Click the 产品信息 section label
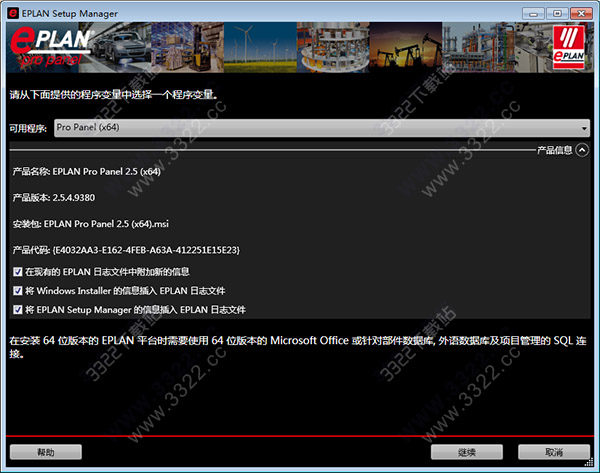600x473 pixels. [554, 150]
